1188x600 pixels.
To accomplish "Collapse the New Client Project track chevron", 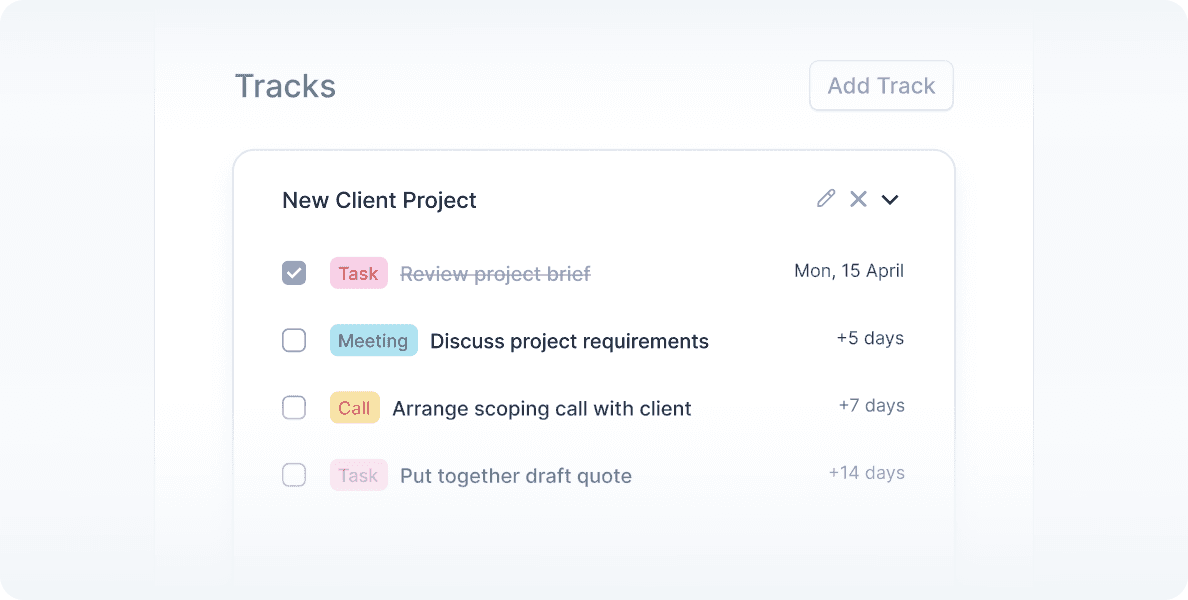I will tap(890, 199).
